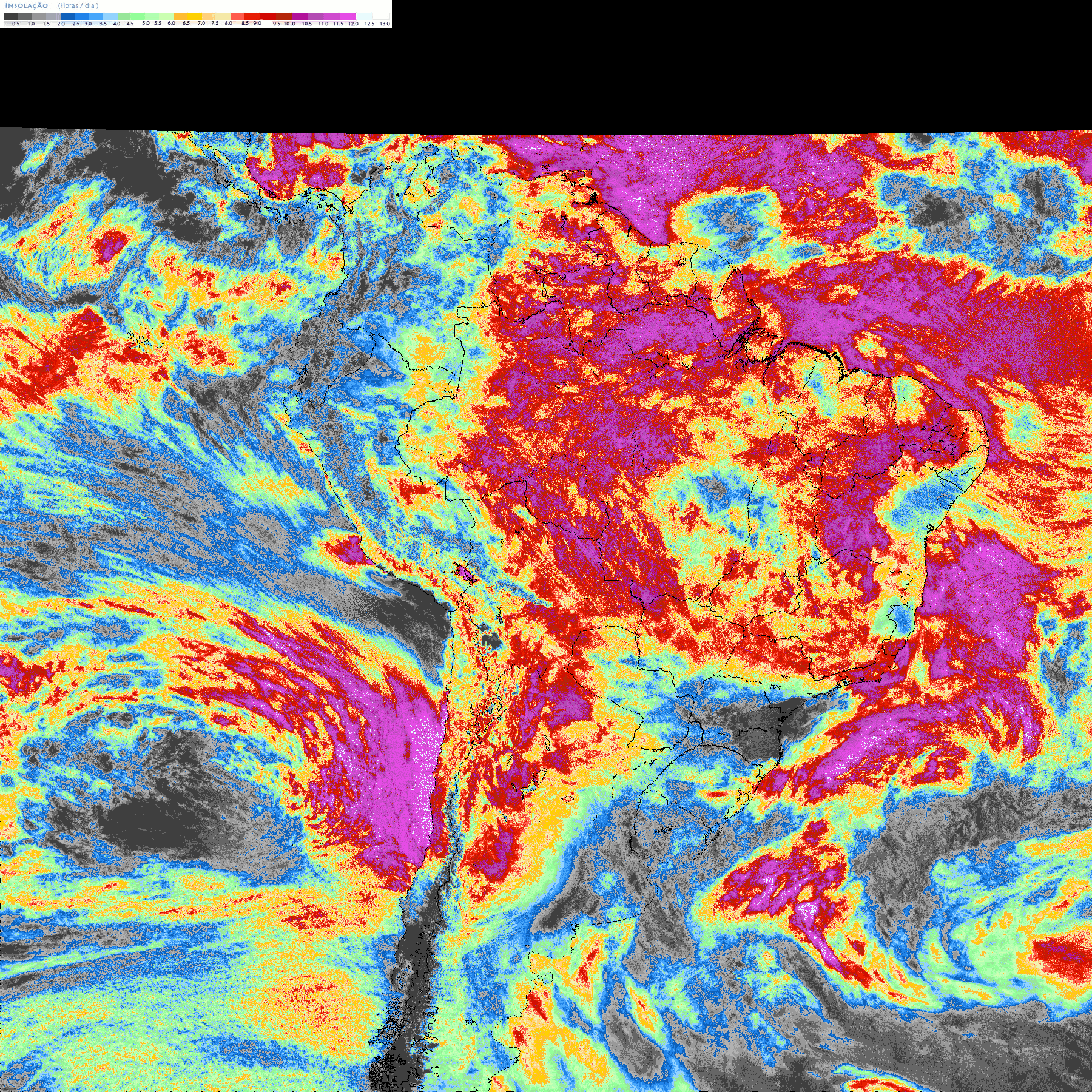Image resolution: width=1092 pixels, height=1092 pixels.
Task: Select the orange legend swatch left of 6.5
Action: (x=180, y=16)
